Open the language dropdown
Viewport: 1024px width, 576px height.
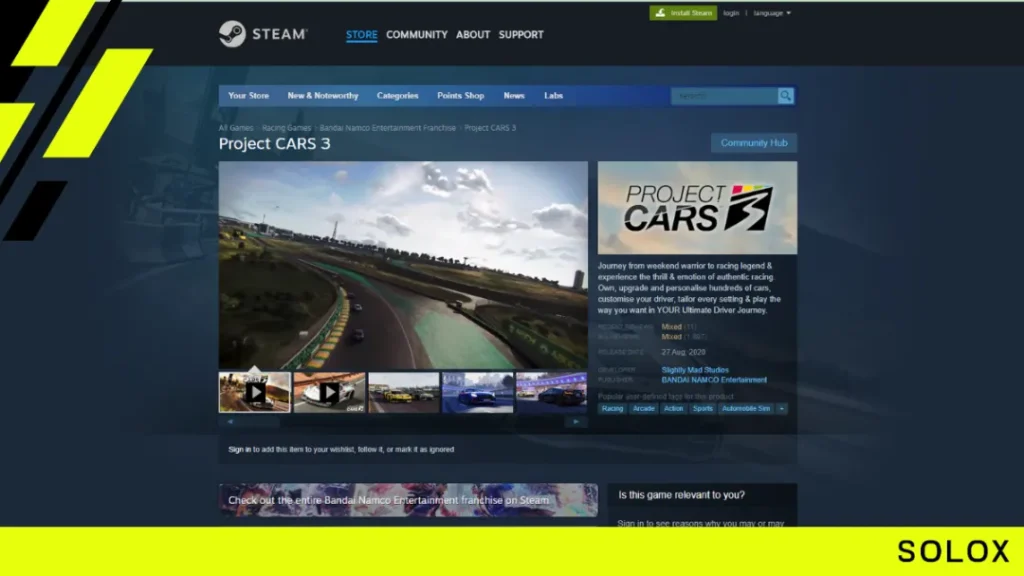tap(772, 13)
